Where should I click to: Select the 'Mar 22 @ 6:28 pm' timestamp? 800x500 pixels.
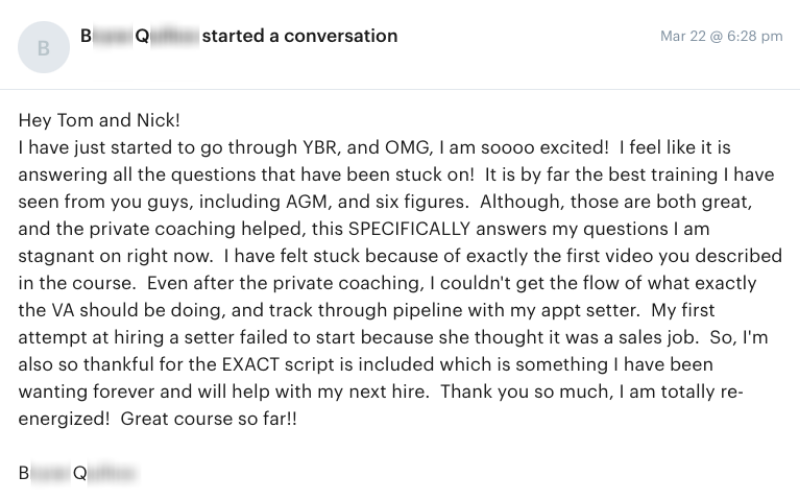click(x=721, y=36)
